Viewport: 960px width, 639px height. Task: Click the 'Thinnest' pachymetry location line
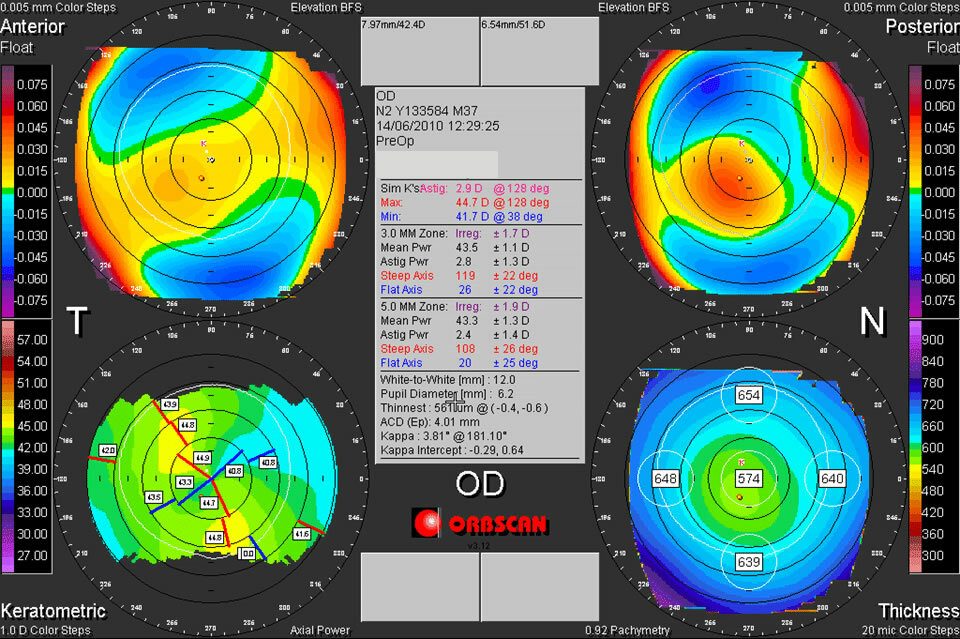464,408
